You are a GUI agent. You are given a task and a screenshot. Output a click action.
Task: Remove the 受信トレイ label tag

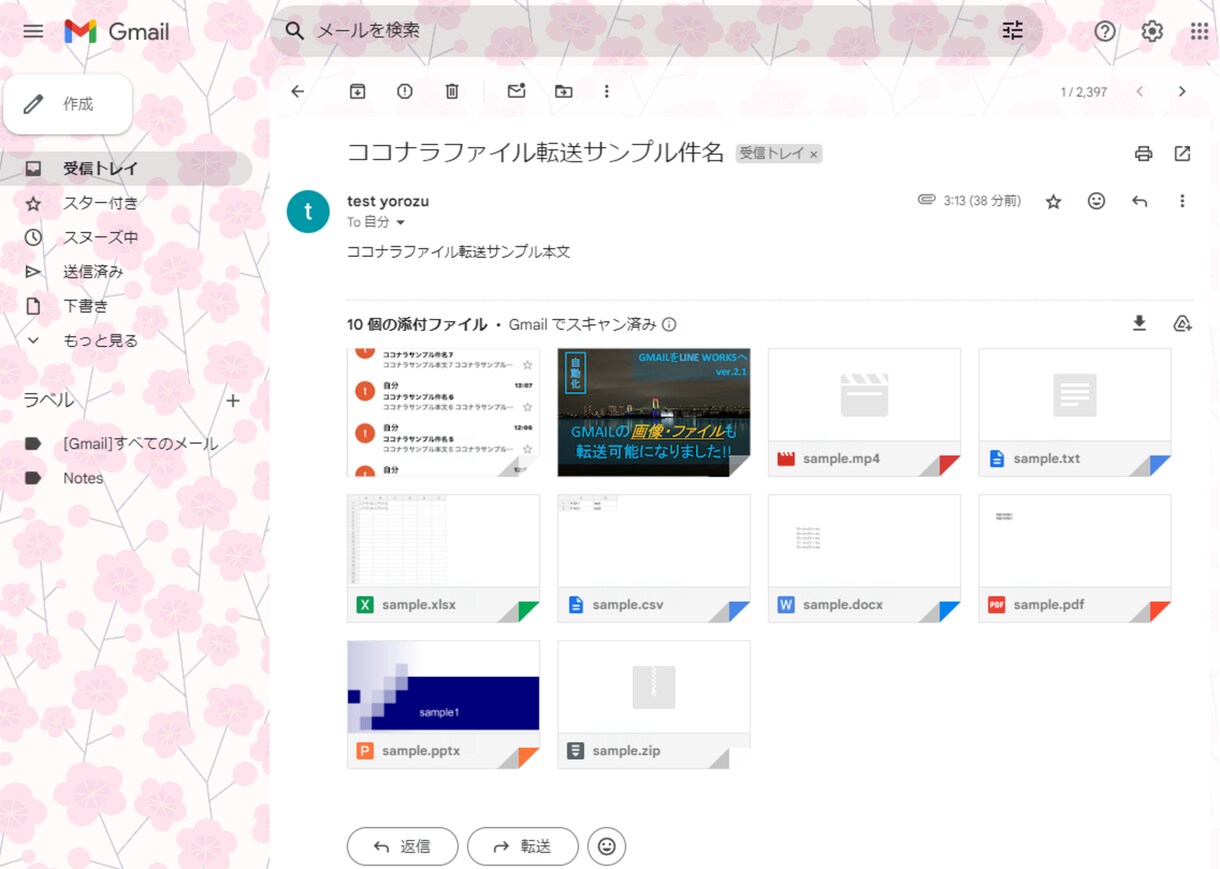coord(814,154)
